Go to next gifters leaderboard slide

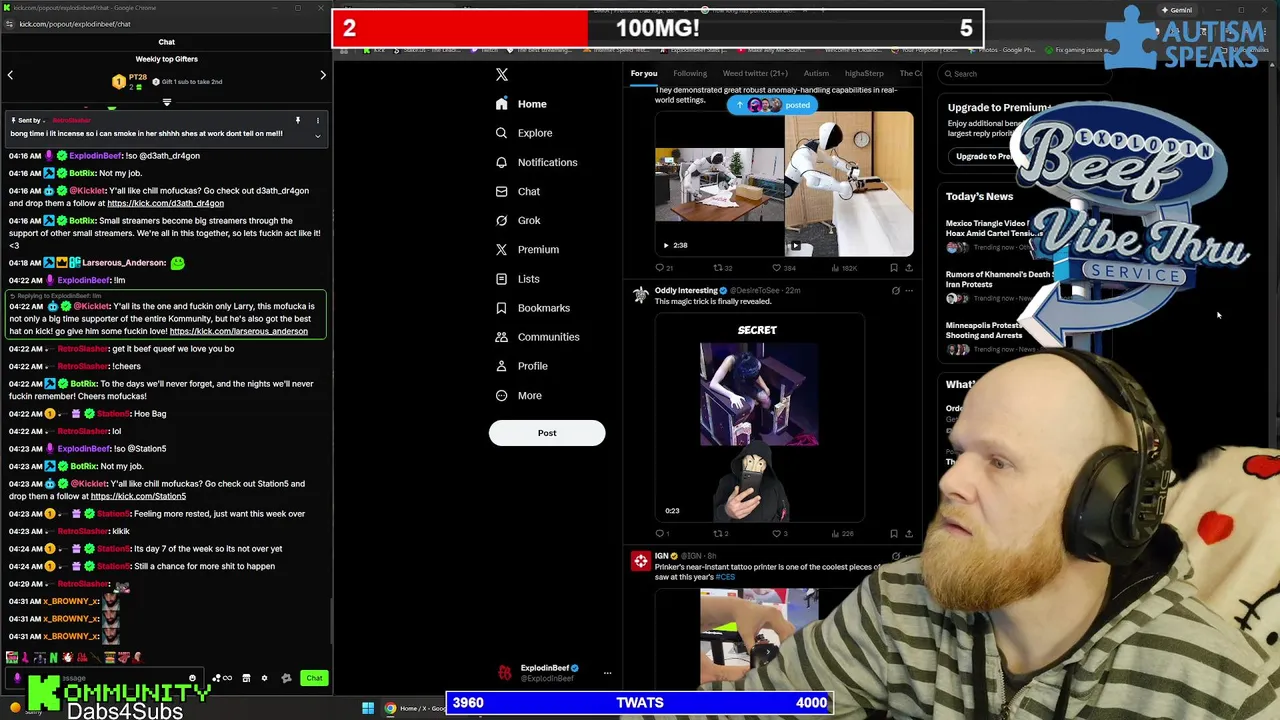323,75
